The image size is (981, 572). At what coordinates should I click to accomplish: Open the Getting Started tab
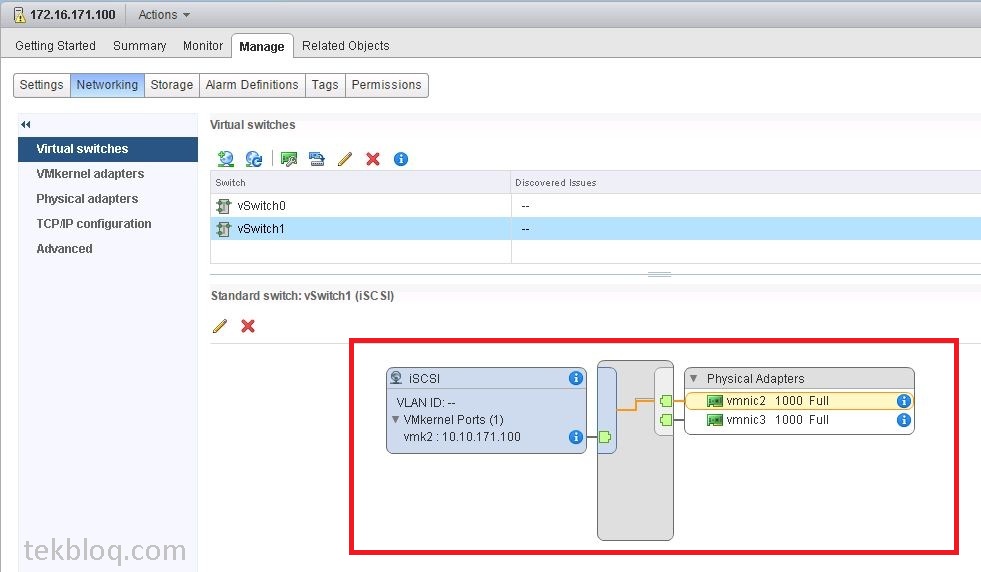coord(55,46)
